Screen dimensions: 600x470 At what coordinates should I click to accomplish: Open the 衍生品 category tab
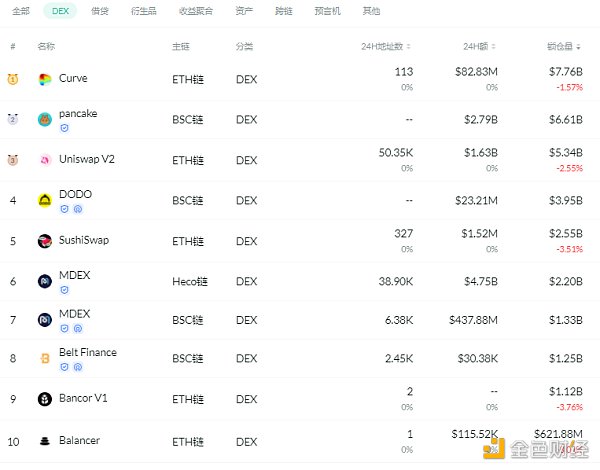pos(144,11)
